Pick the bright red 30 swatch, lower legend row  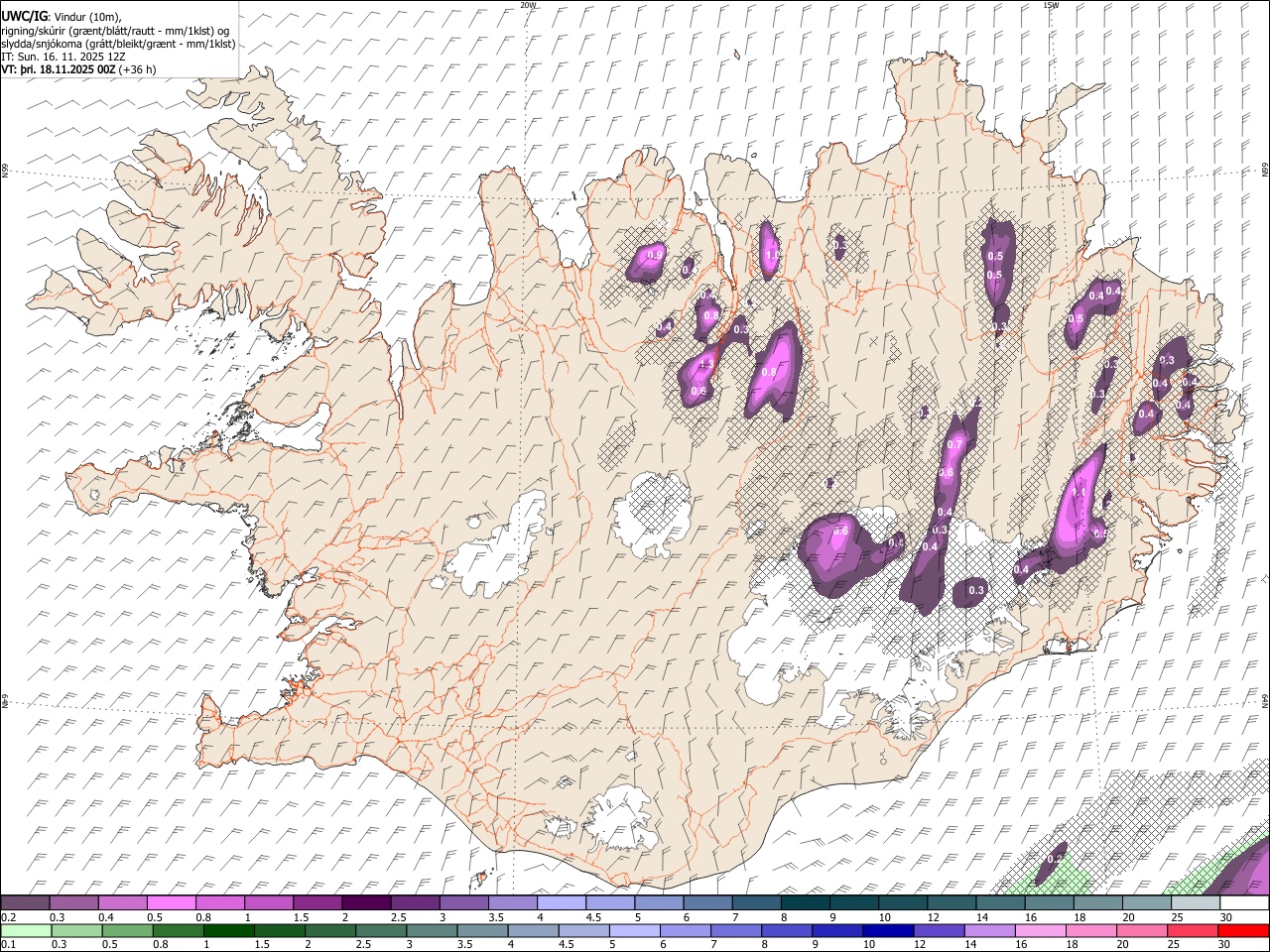(1244, 930)
